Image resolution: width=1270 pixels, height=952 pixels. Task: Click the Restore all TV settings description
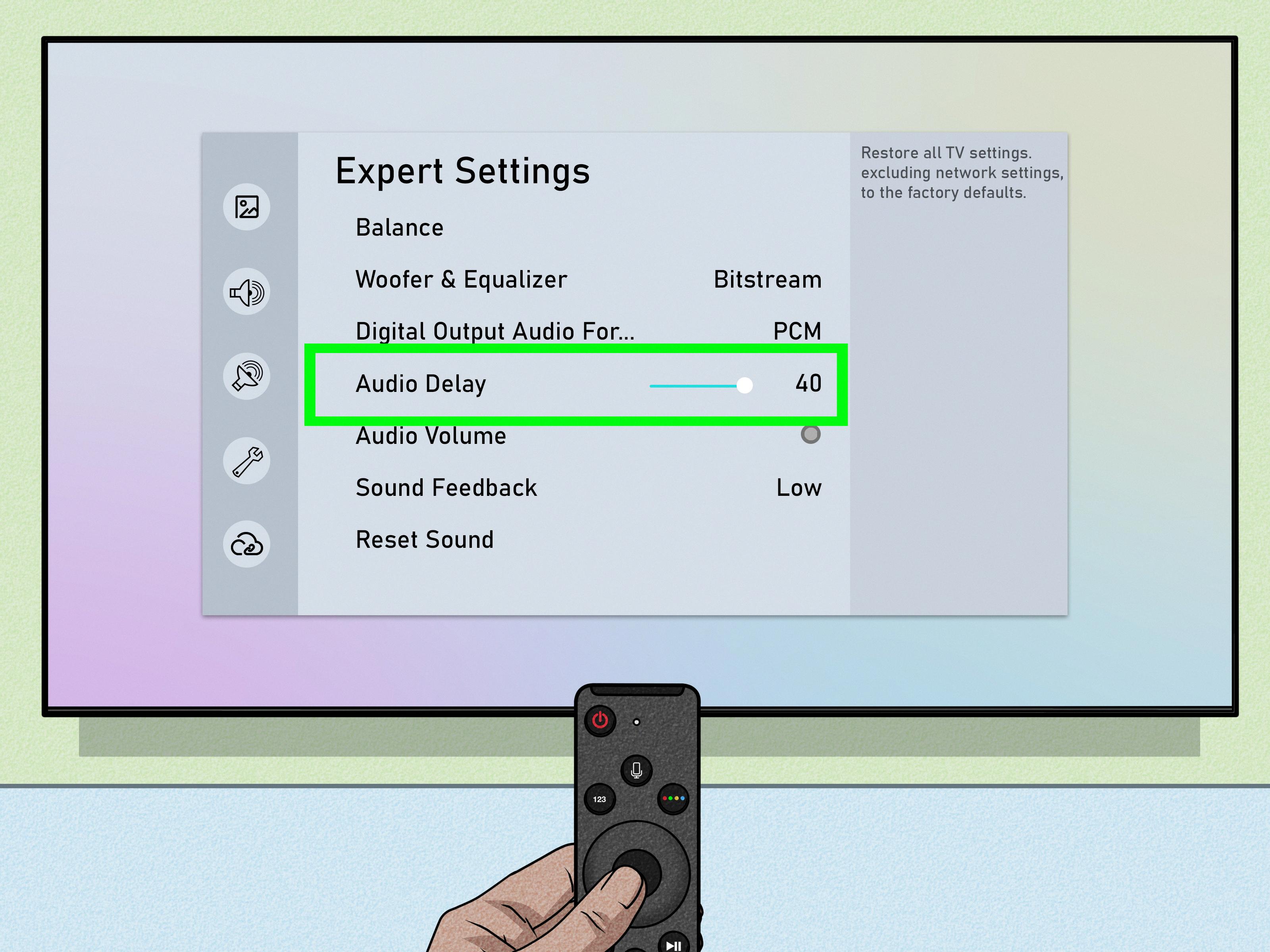962,173
